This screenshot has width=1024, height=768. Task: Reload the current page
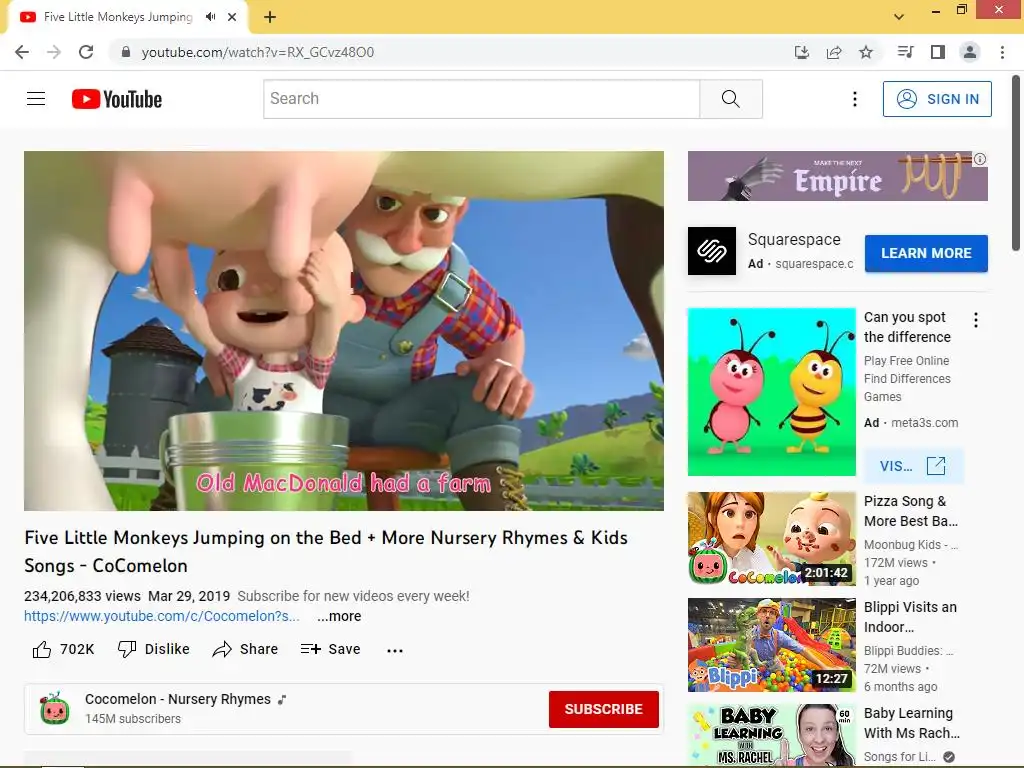pyautogui.click(x=86, y=52)
